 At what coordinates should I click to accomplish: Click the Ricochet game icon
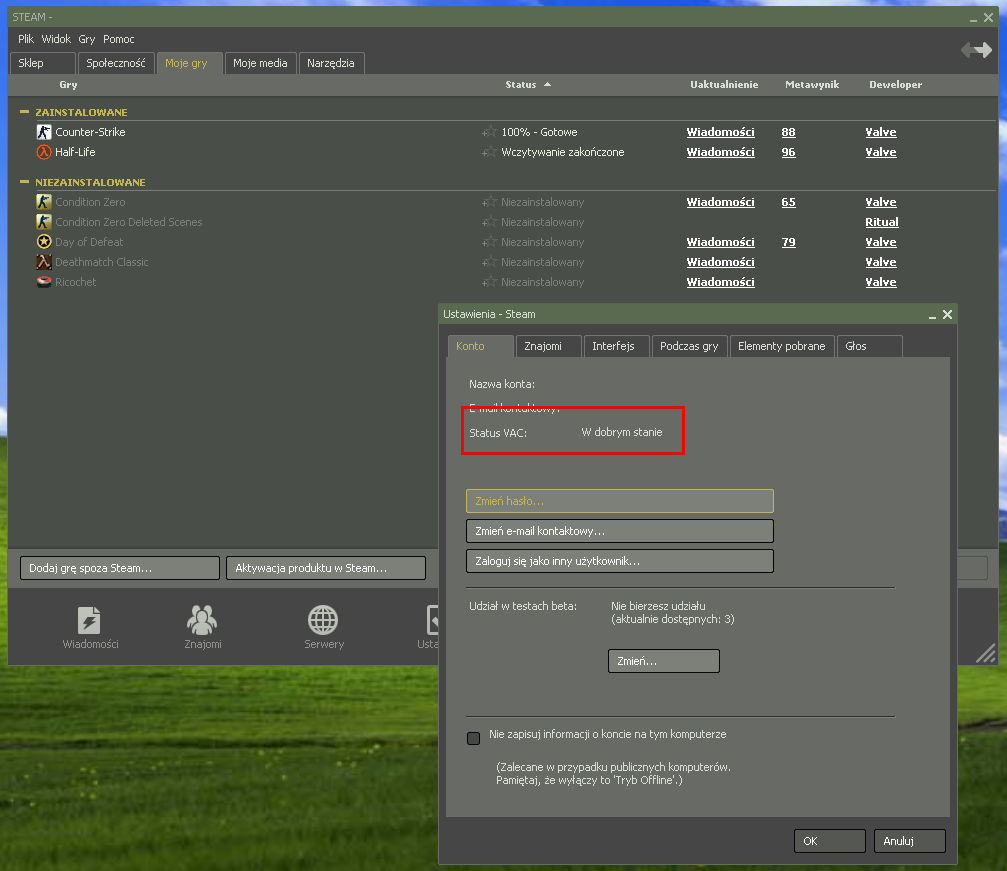[44, 282]
